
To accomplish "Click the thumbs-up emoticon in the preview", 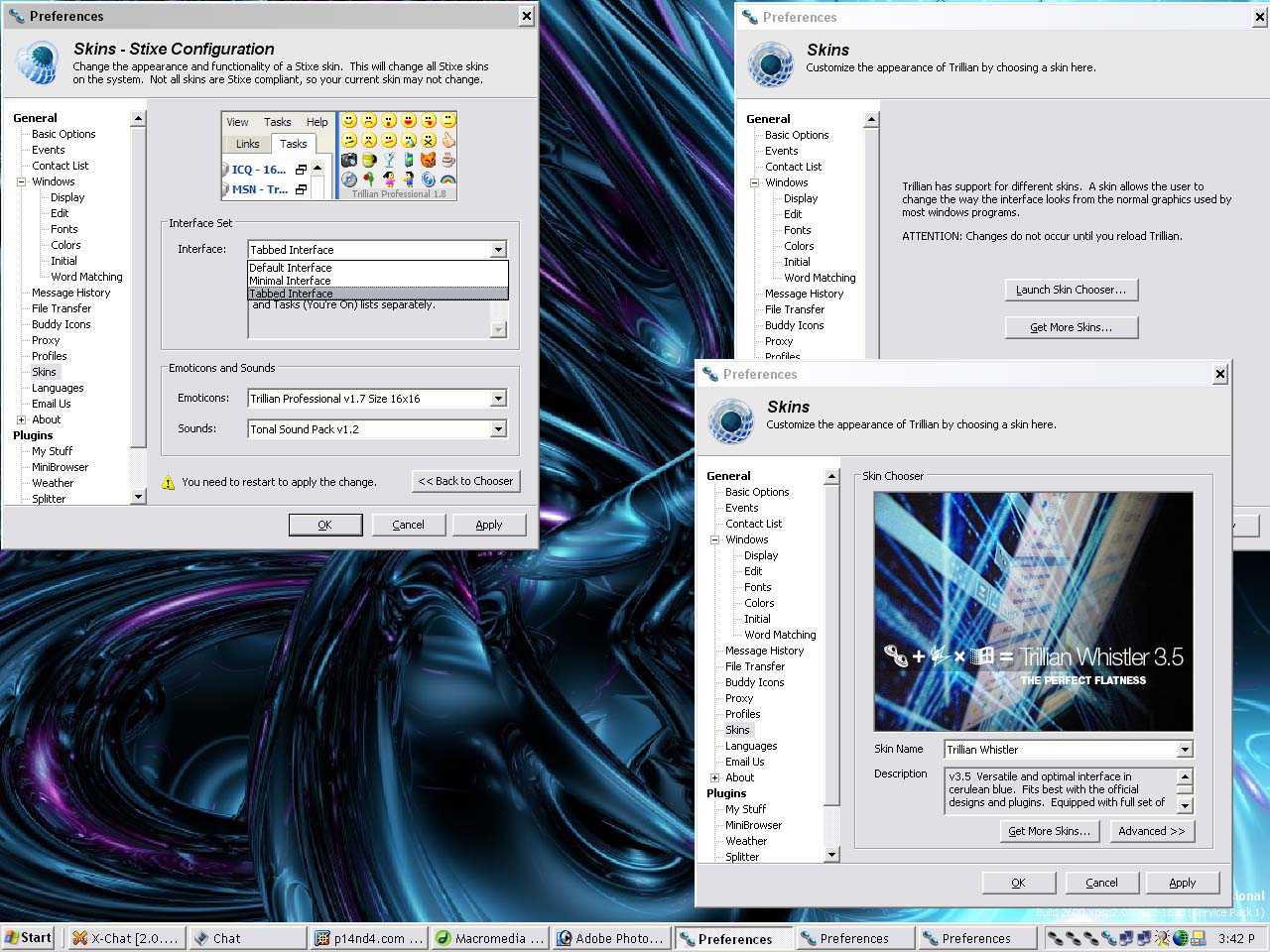I will click(448, 140).
